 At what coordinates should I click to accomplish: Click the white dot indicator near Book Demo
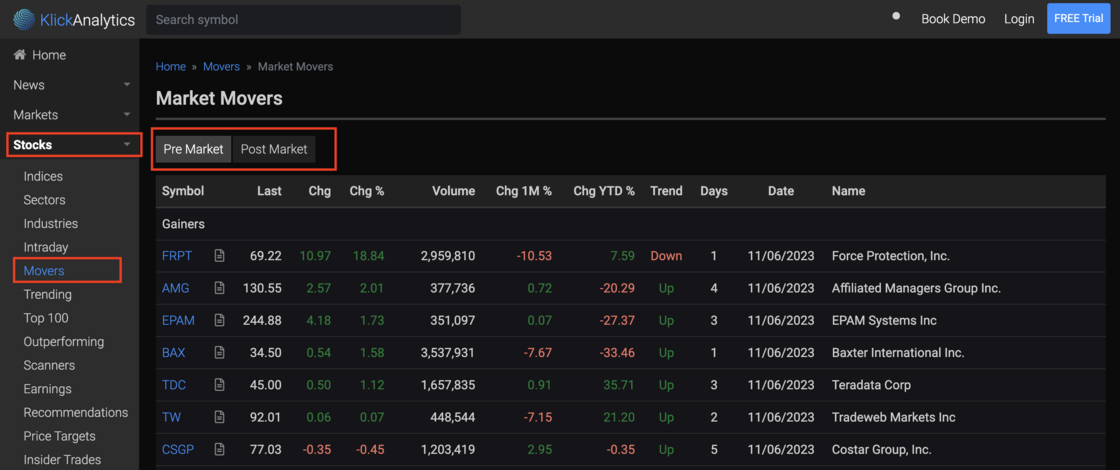[x=896, y=16]
